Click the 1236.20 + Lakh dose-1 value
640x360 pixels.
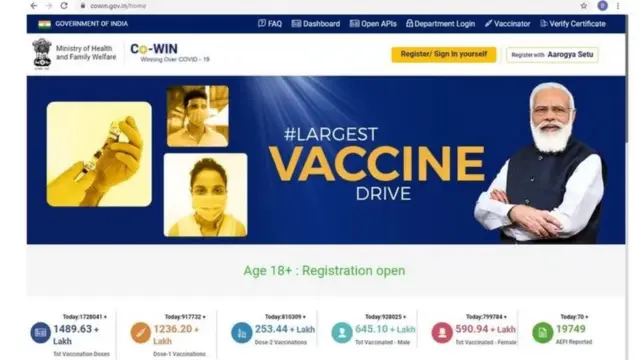[x=176, y=335]
